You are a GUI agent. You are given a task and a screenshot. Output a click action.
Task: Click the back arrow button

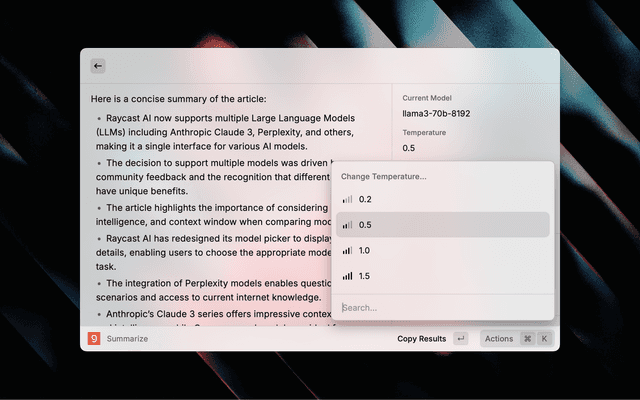click(98, 66)
